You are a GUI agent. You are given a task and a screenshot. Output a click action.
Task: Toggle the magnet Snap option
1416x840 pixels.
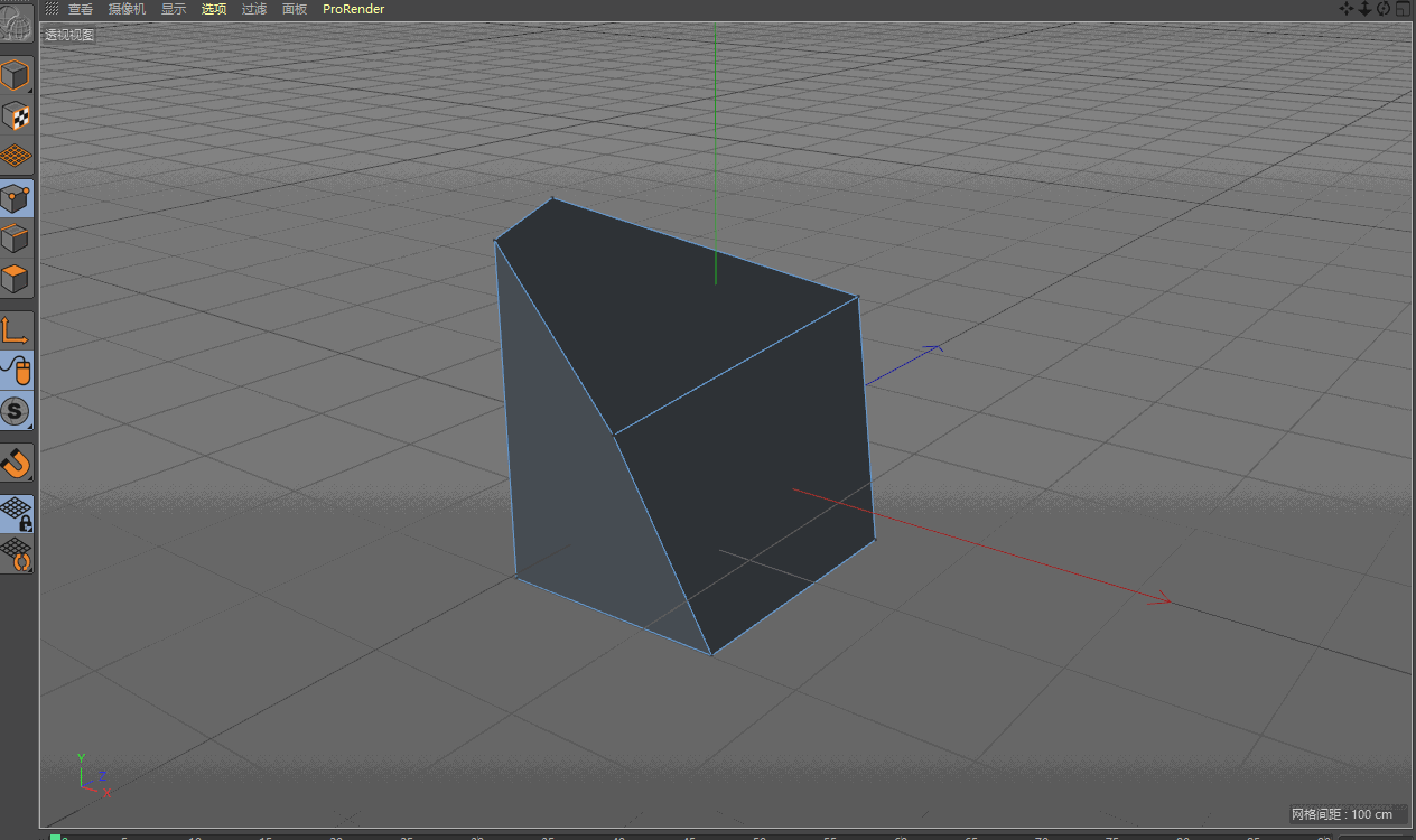[15, 463]
